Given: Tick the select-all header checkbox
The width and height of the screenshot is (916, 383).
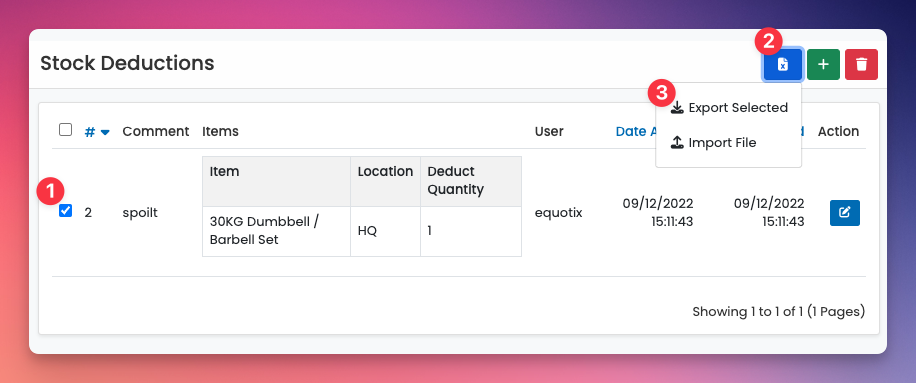Looking at the screenshot, I should 65,130.
